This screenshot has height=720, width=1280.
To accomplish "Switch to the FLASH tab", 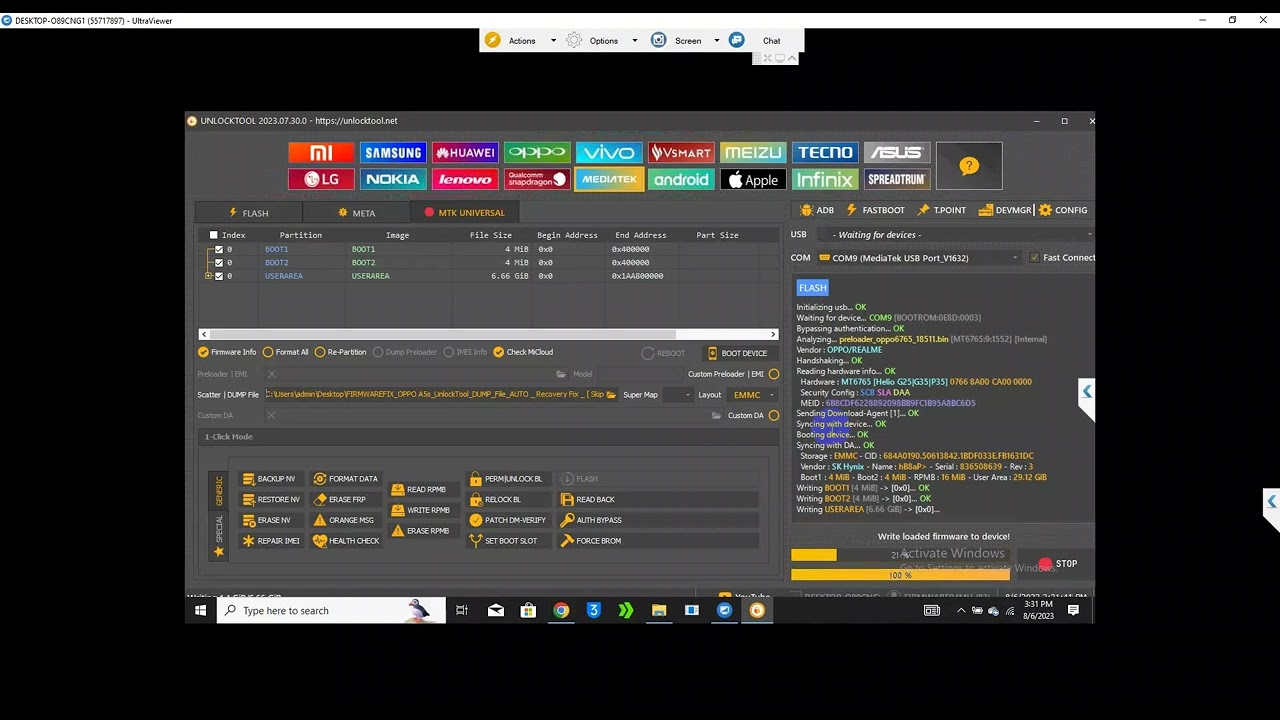I will 249,213.
